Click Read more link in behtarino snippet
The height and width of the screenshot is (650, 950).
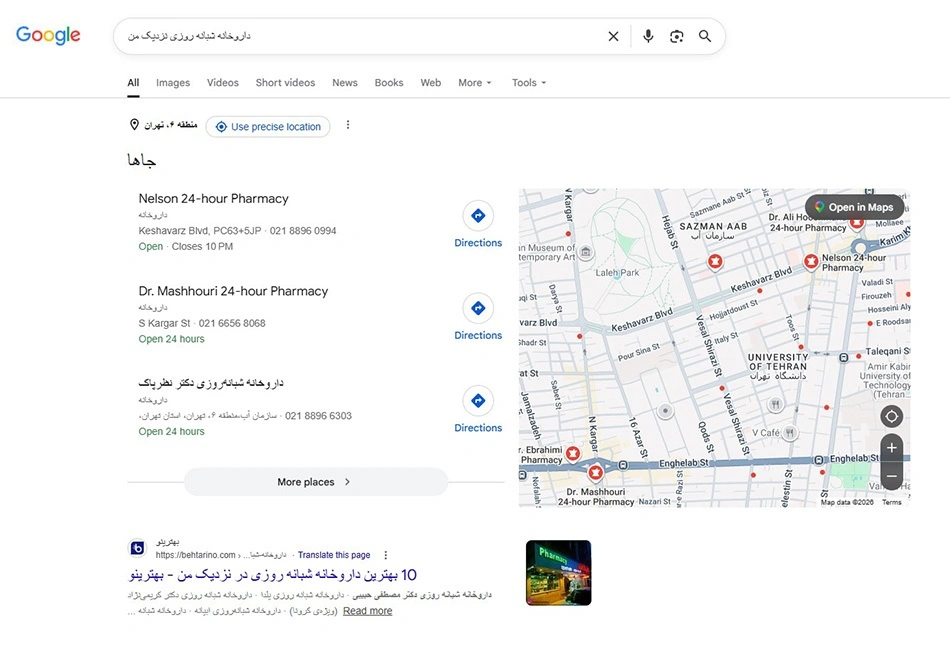[367, 611]
